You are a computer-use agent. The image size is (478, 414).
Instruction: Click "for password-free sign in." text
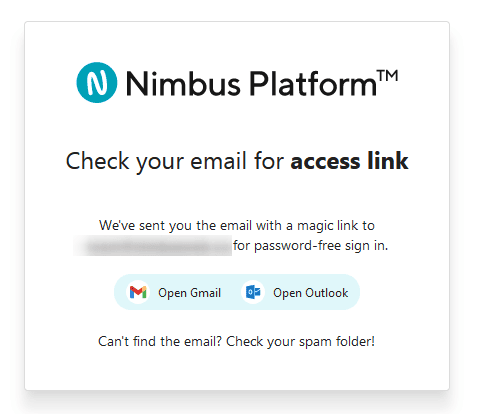(310, 246)
